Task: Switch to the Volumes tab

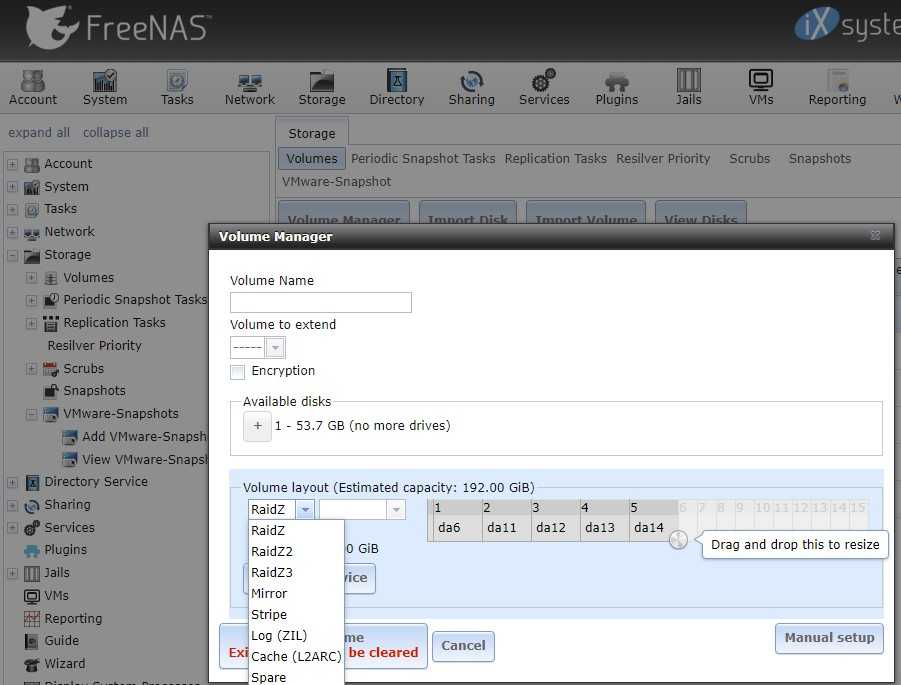Action: pos(311,159)
